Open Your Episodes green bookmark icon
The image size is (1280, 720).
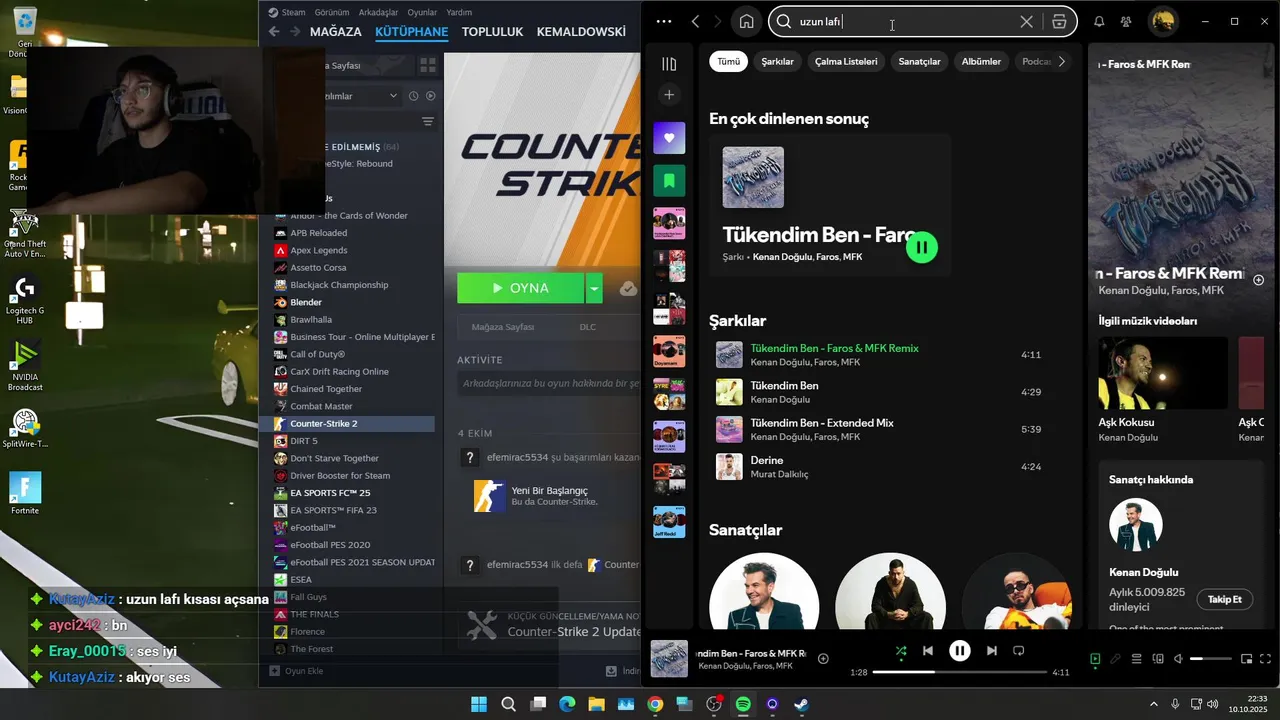click(669, 181)
